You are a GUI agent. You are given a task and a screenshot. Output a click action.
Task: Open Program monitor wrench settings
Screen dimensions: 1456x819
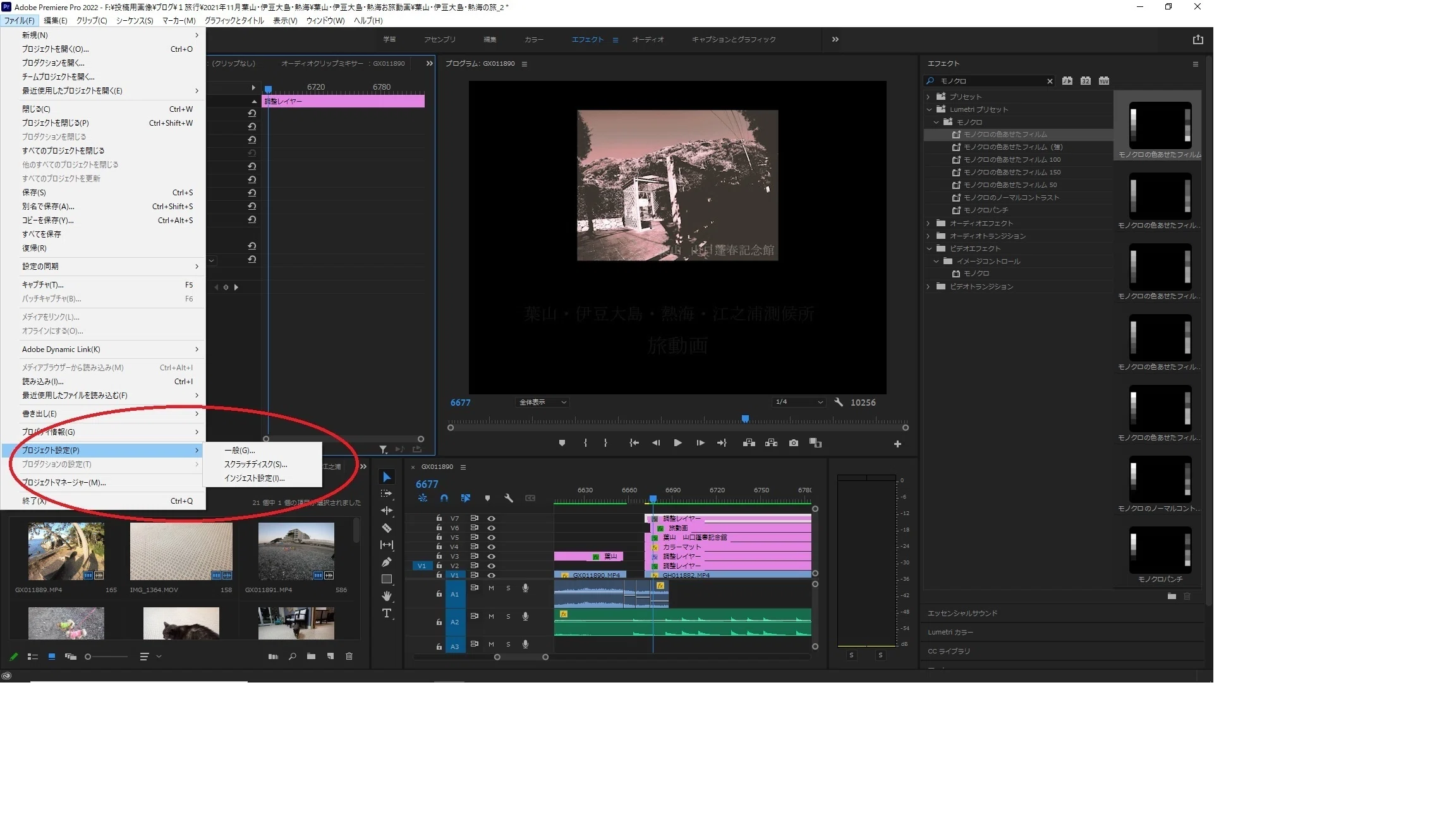click(x=839, y=402)
